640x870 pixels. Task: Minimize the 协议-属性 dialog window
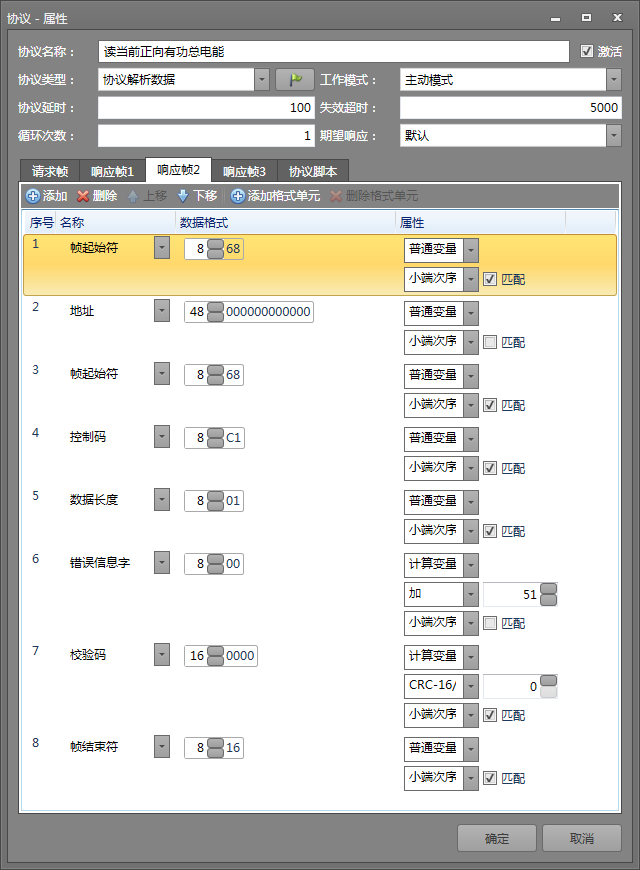click(x=555, y=18)
